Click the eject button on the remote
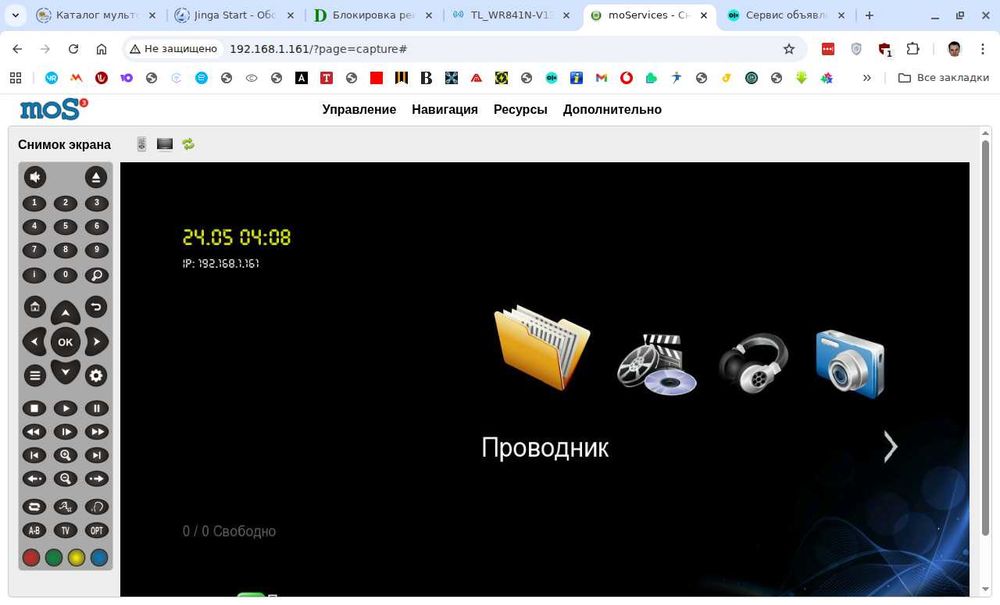The image size is (1000, 605). click(x=96, y=177)
